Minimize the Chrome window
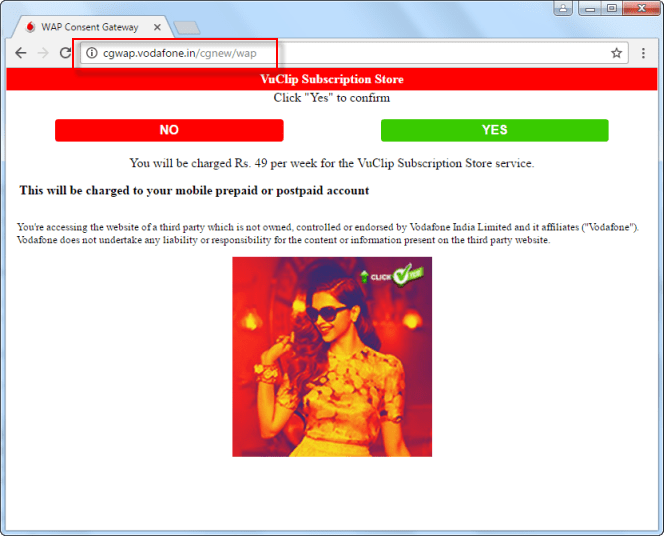 [x=589, y=8]
